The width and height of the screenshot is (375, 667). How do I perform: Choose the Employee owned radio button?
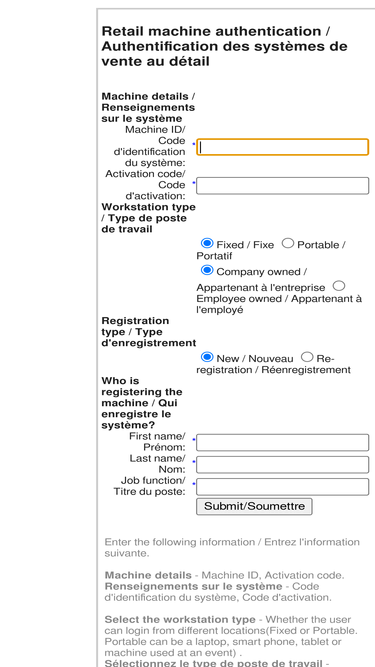[x=339, y=285]
